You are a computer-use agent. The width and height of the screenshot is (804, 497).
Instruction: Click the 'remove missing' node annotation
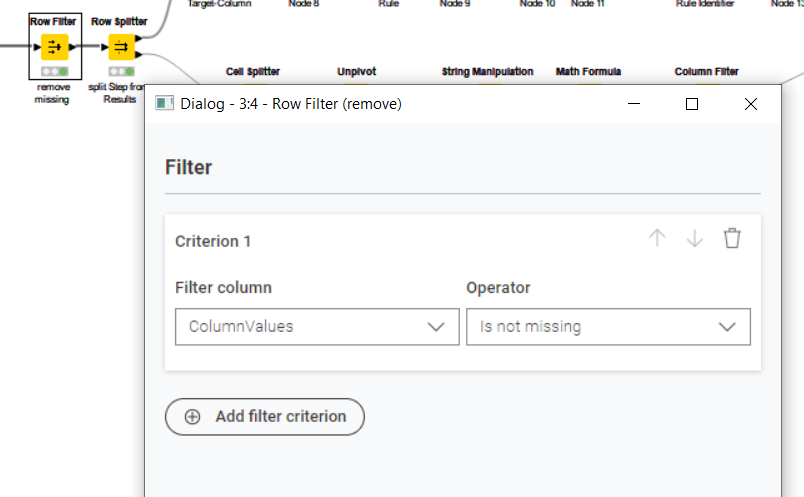click(x=52, y=93)
